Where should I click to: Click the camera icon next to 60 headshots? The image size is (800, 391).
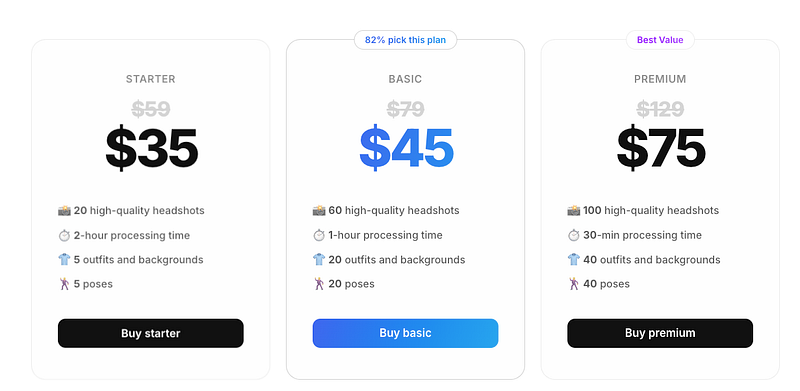tap(319, 210)
